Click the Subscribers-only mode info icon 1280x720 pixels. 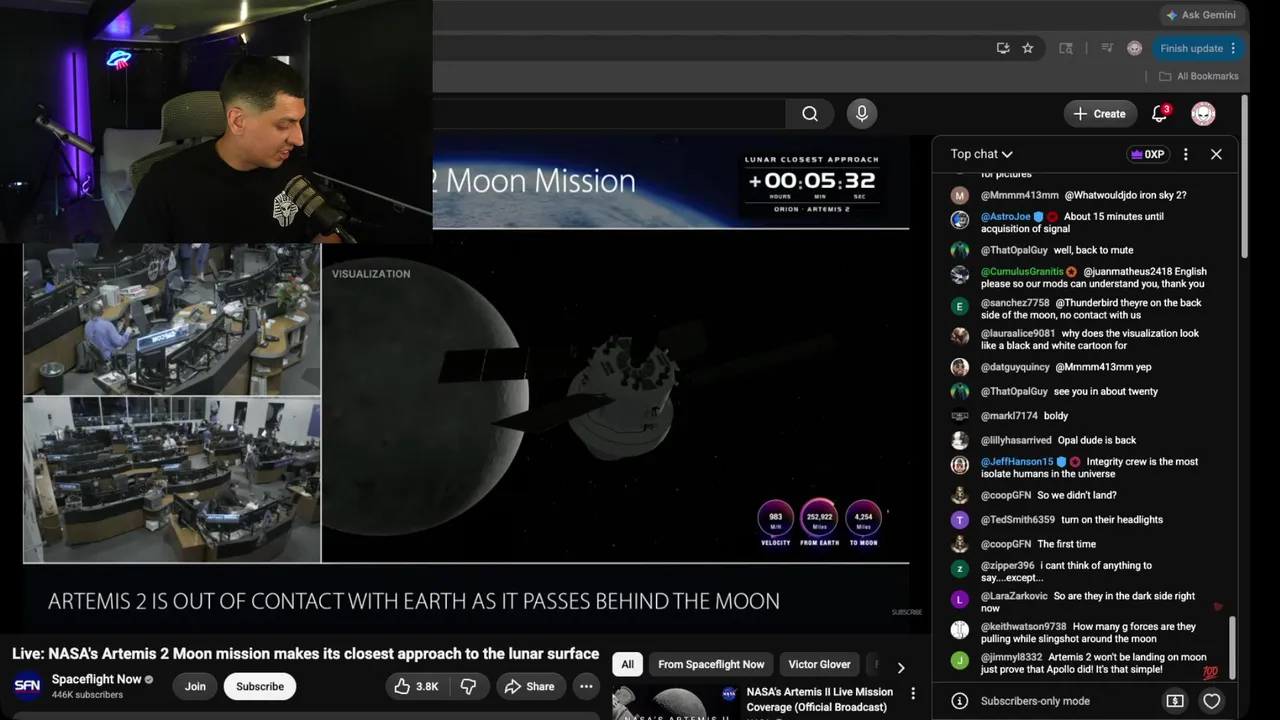(x=959, y=701)
